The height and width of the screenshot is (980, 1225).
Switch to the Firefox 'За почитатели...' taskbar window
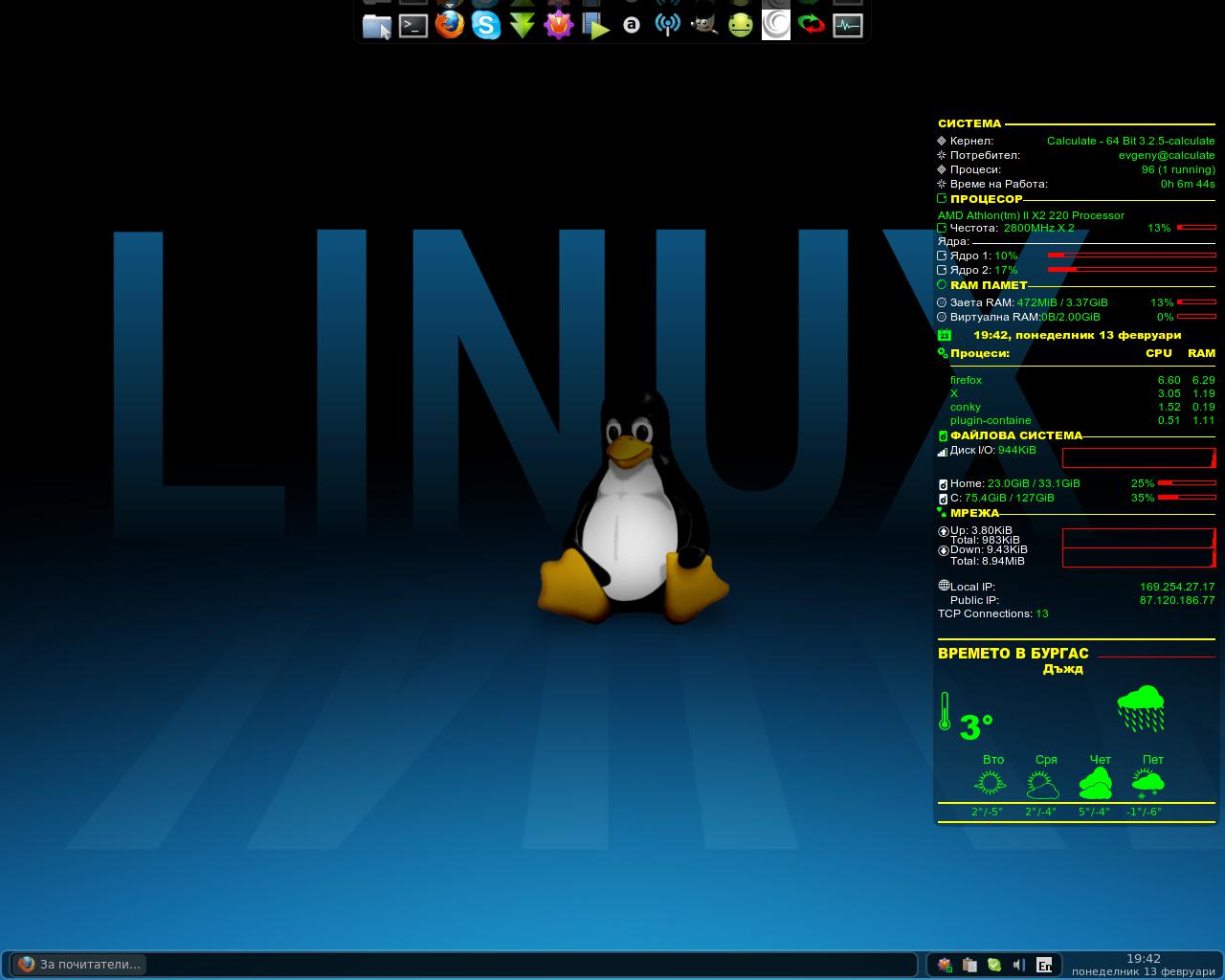79,964
